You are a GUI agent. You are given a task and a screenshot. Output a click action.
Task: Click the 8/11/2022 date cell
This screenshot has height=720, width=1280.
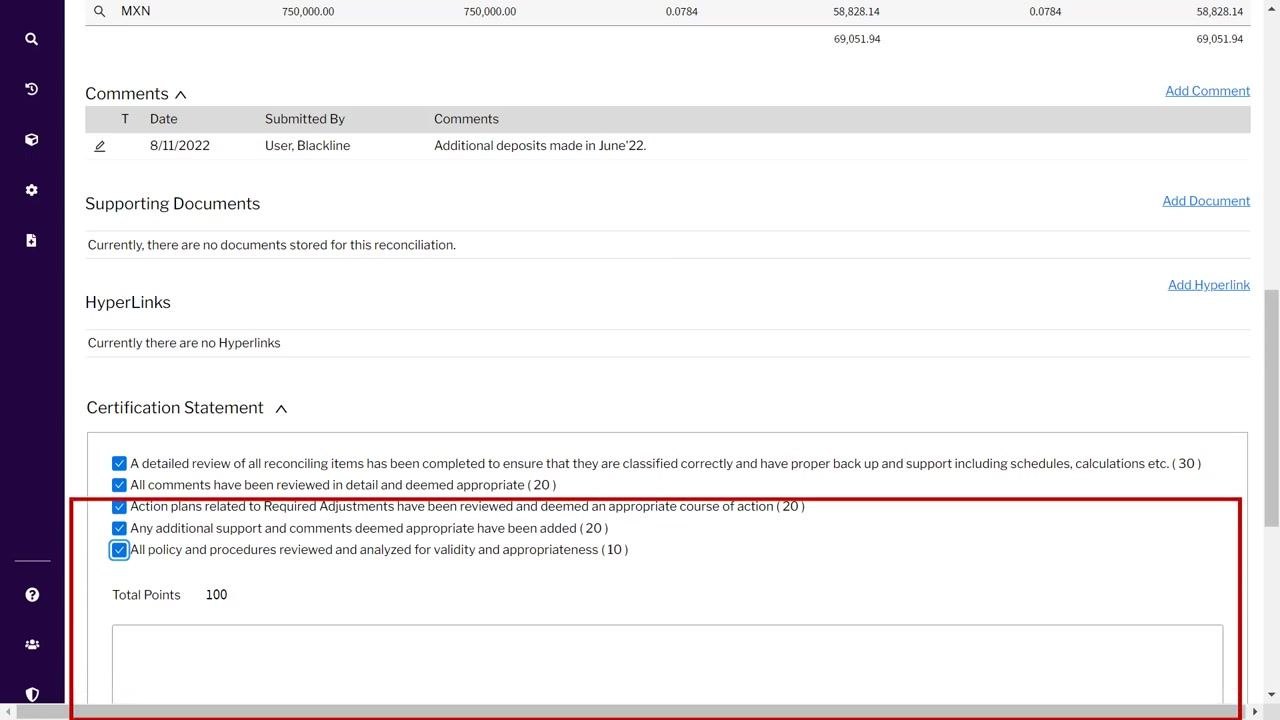point(180,146)
